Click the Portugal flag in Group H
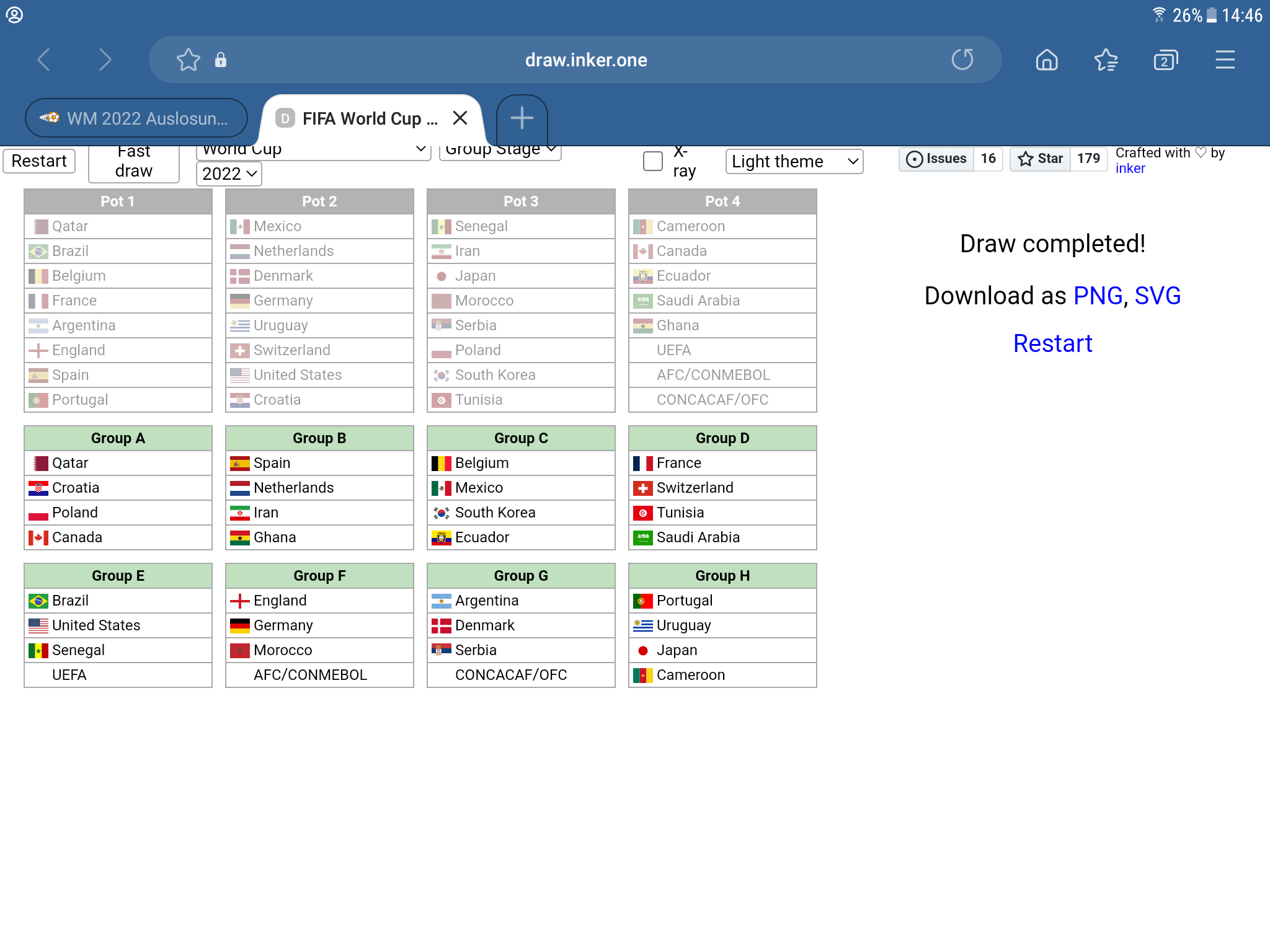Viewport: 1270px width, 952px height. [643, 601]
